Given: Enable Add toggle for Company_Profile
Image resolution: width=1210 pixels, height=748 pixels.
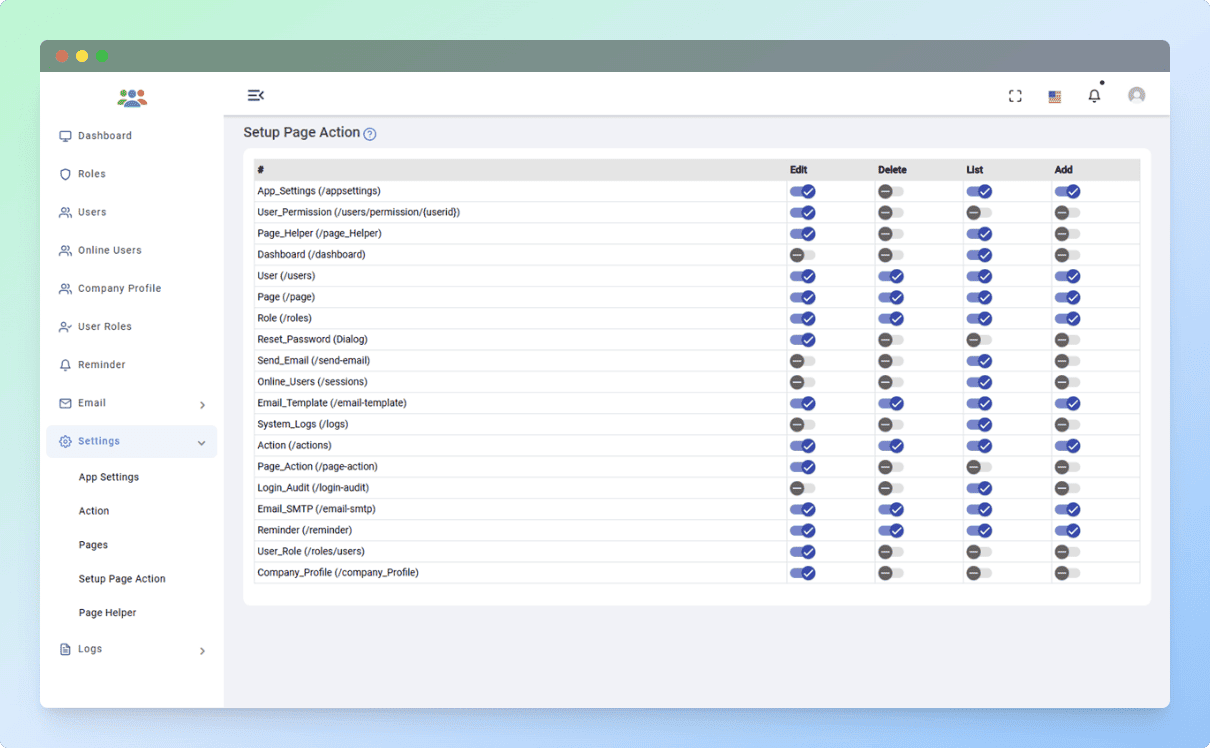Looking at the screenshot, I should [x=1067, y=573].
